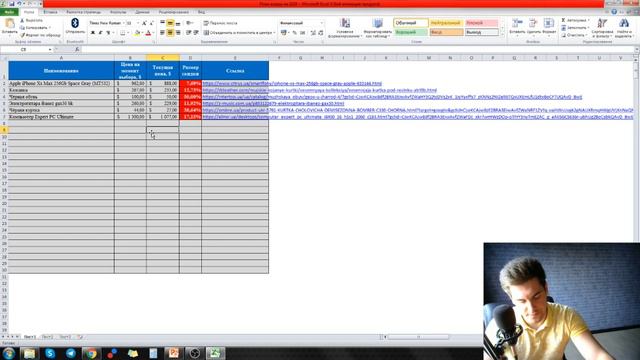Click the Insert new worksheet tab icon
Viewport: 640px width, 360px height.
tap(80, 337)
